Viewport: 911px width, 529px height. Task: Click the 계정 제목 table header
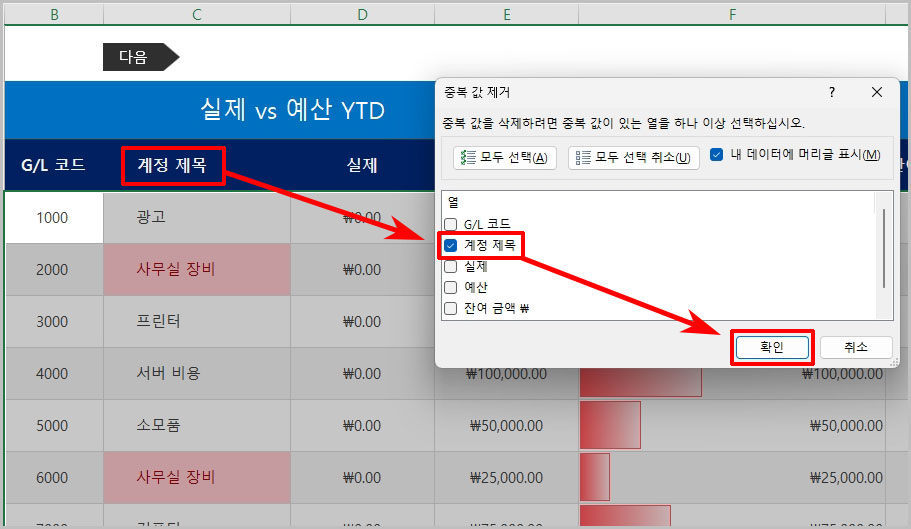coord(173,165)
